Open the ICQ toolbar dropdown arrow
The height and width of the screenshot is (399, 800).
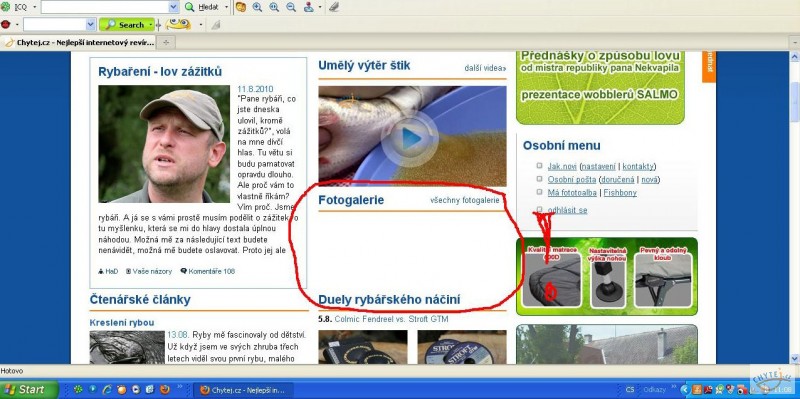click(x=35, y=7)
